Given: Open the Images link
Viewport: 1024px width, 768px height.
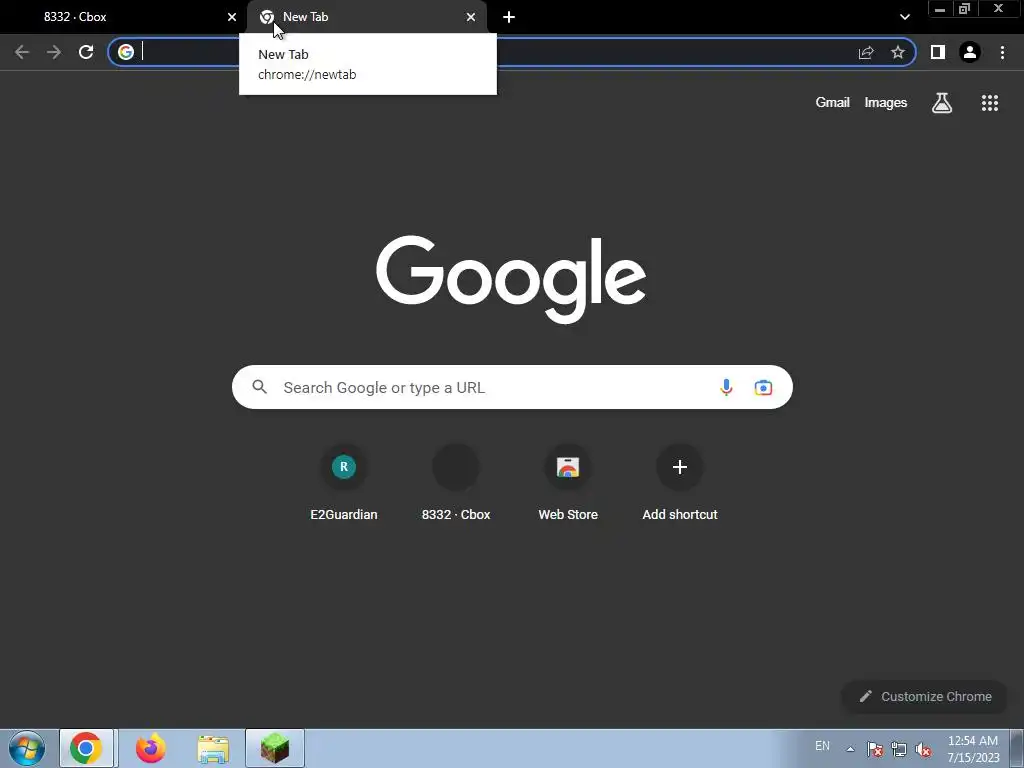Looking at the screenshot, I should pos(886,103).
